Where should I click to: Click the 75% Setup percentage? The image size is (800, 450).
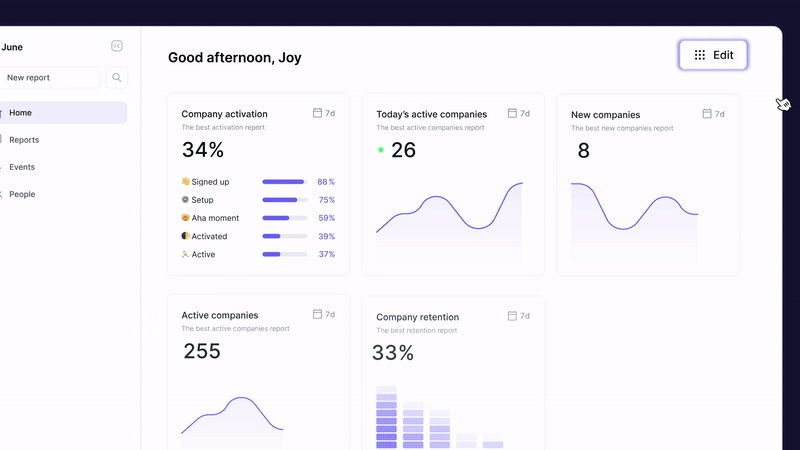327,200
